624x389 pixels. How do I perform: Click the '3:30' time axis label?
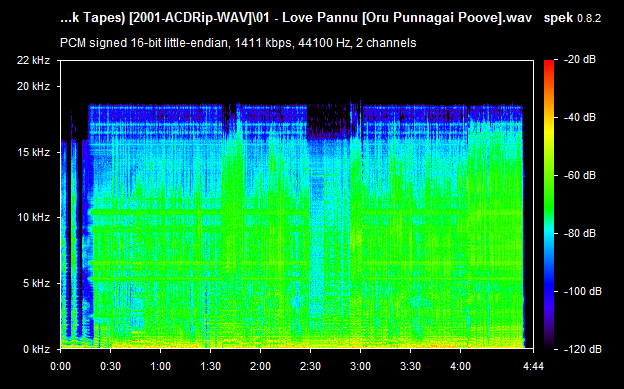pos(410,366)
